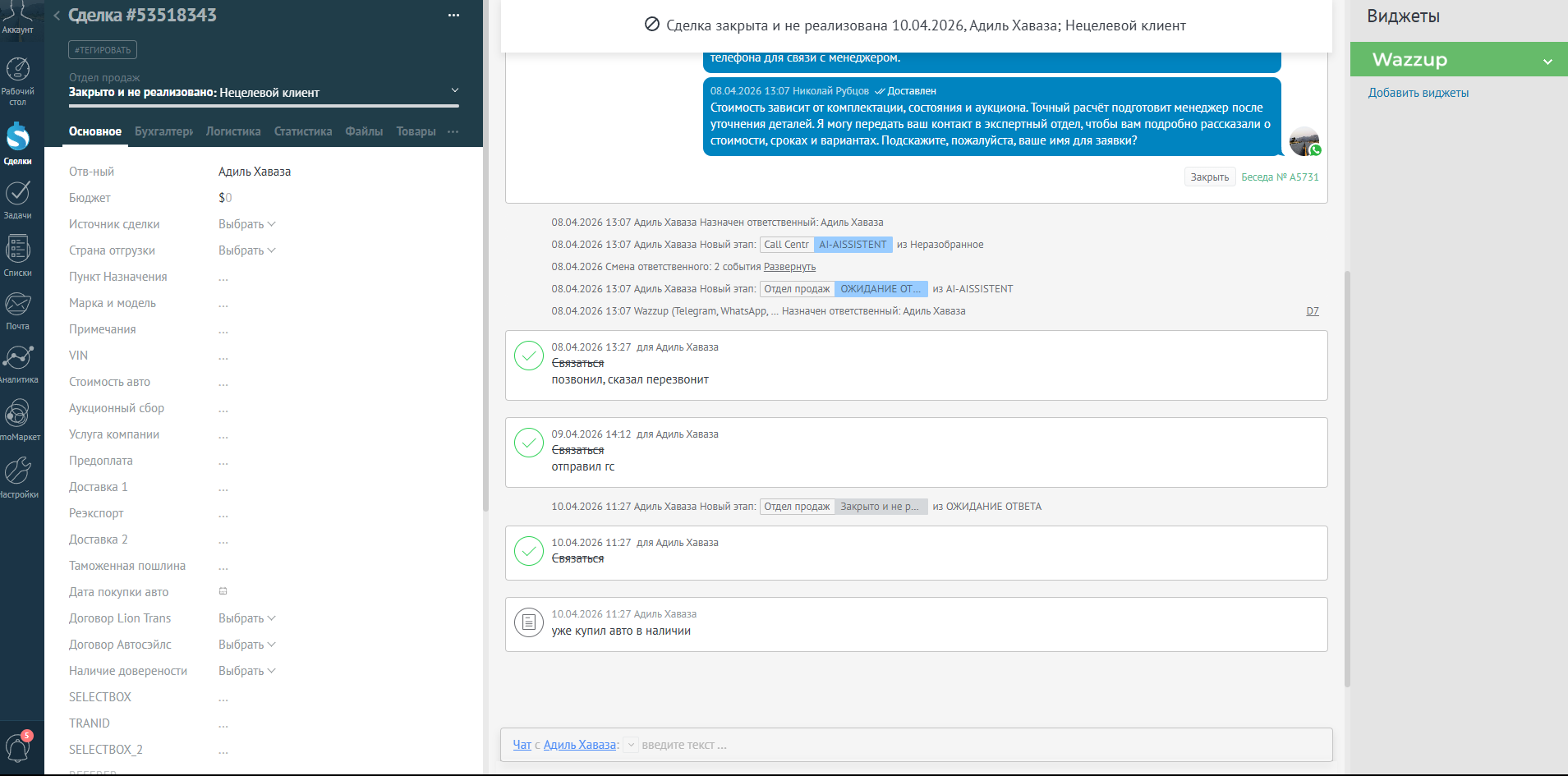Toggle completed task 'позвонил, сказал перезвонит'

528,356
